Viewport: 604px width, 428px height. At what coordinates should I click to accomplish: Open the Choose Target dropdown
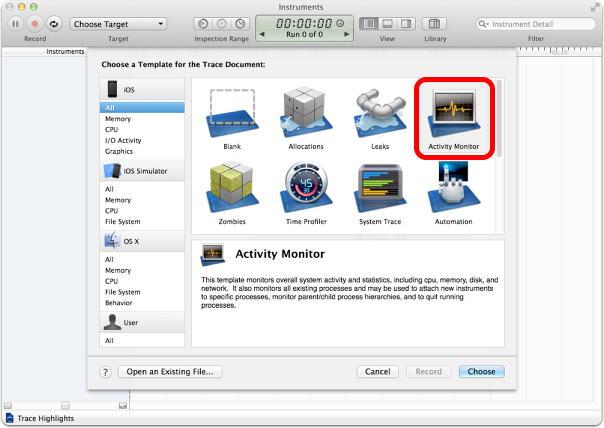(x=119, y=23)
